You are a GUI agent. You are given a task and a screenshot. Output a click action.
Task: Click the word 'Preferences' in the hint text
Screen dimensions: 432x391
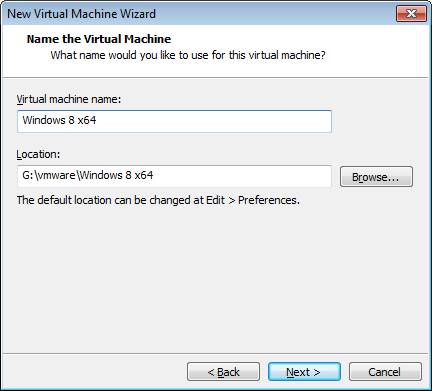(269, 200)
